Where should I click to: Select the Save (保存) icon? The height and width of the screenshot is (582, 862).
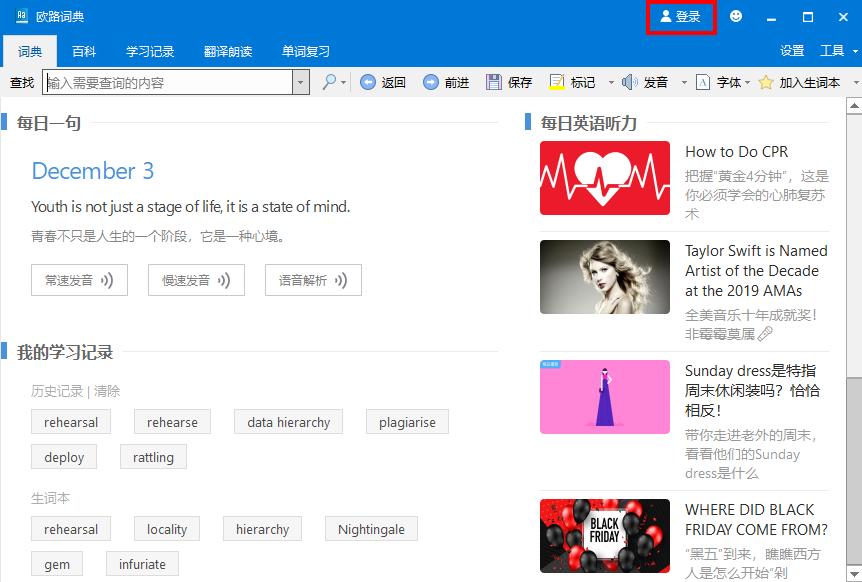coord(492,82)
